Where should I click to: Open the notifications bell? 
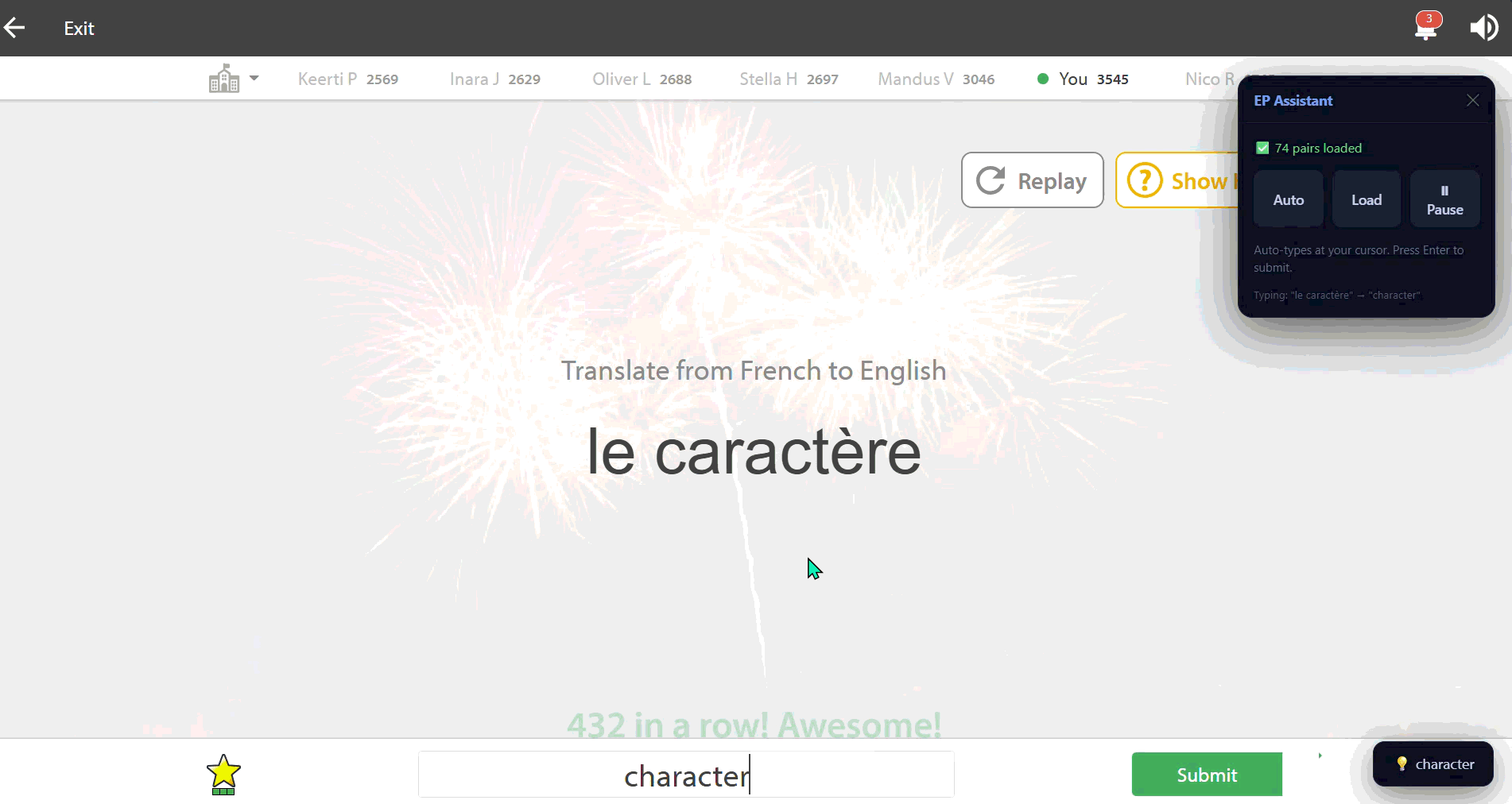1426,28
